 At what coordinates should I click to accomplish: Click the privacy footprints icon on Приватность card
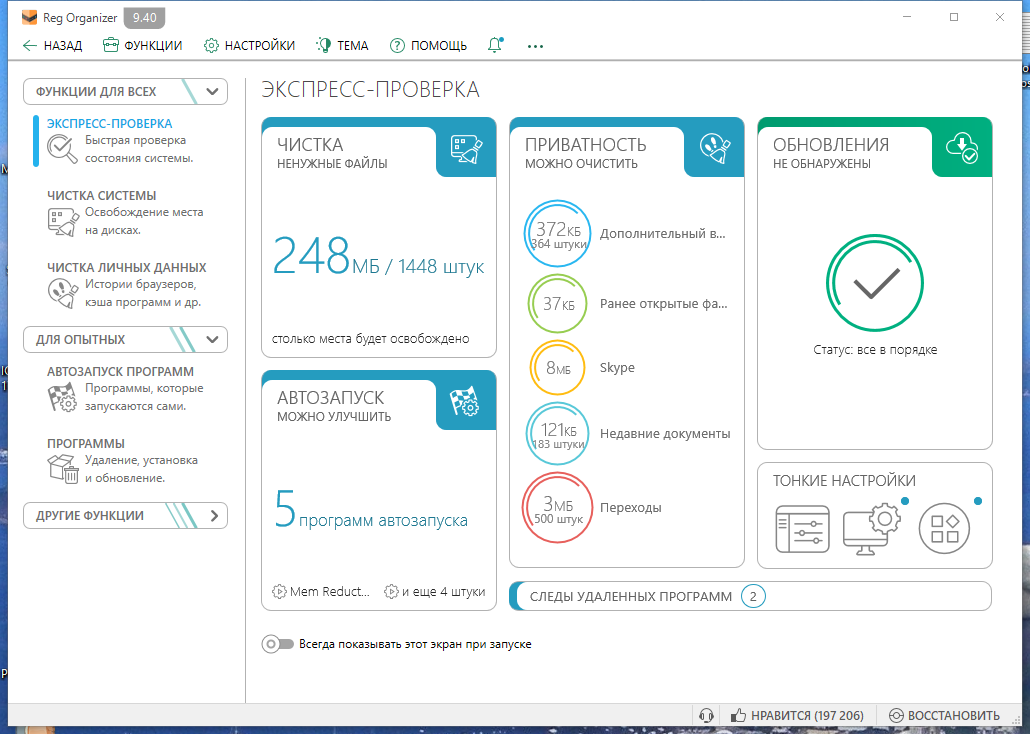pyautogui.click(x=715, y=150)
